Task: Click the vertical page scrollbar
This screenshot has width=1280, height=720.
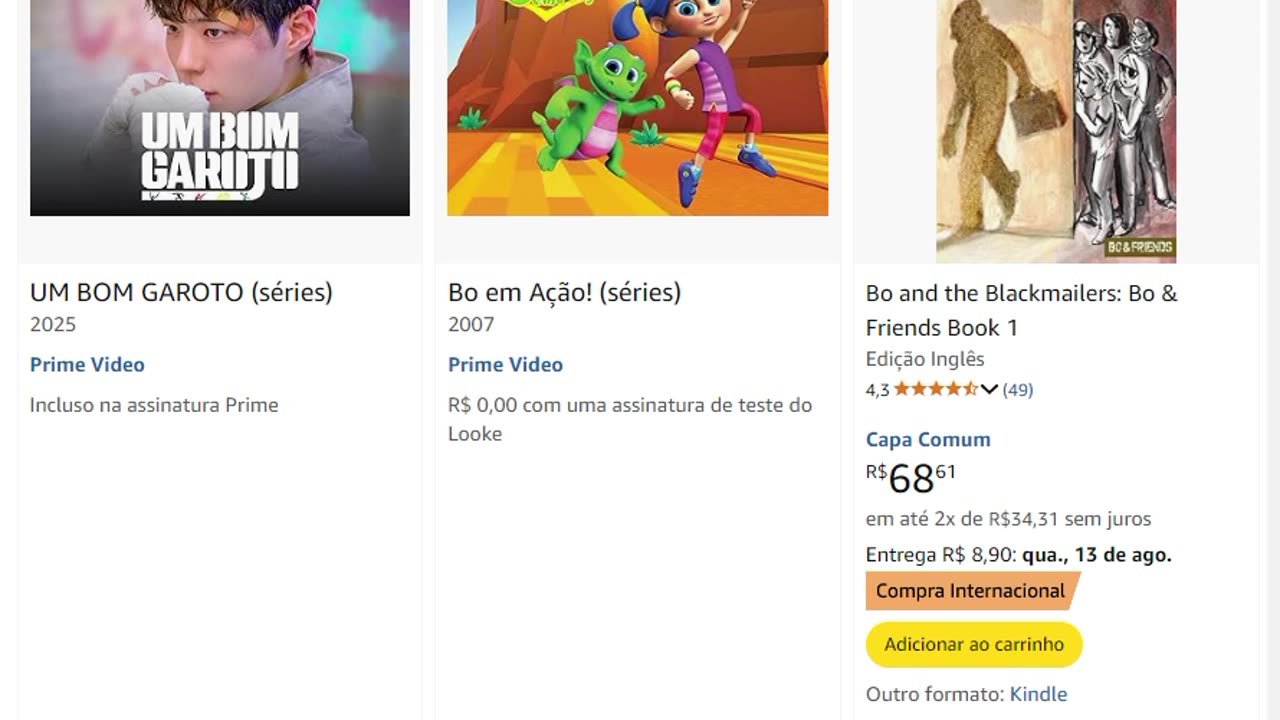Action: tap(1272, 360)
